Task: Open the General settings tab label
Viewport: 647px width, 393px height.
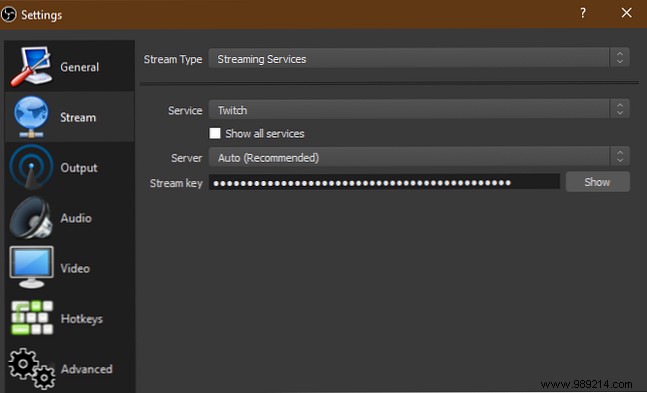Action: [x=79, y=67]
